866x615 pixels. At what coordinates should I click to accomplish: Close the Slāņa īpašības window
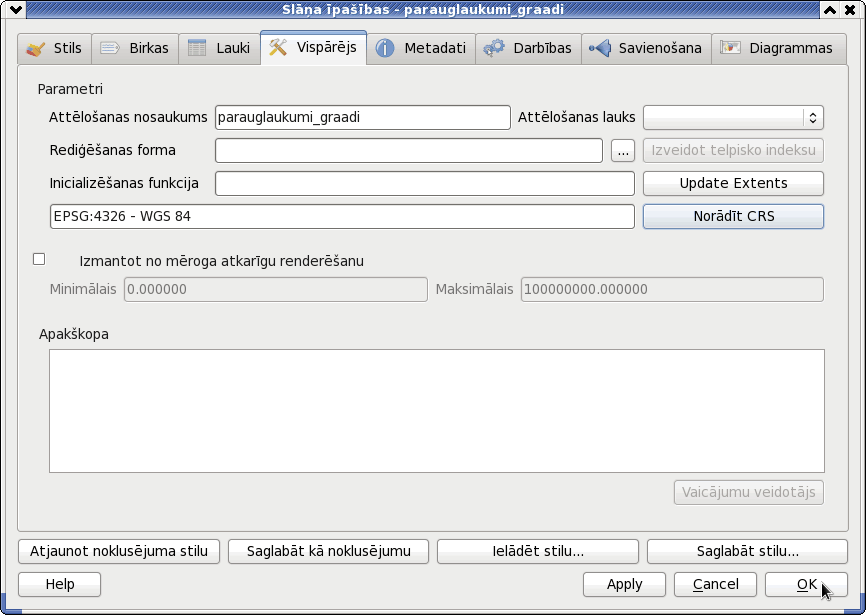[850, 9]
